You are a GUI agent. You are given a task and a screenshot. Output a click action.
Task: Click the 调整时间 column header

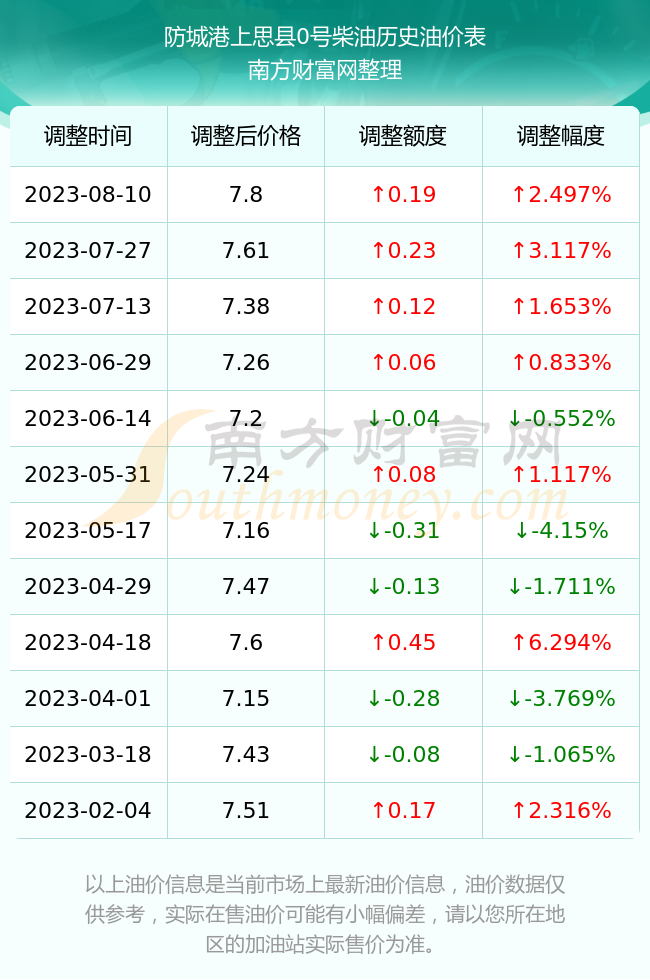click(88, 136)
